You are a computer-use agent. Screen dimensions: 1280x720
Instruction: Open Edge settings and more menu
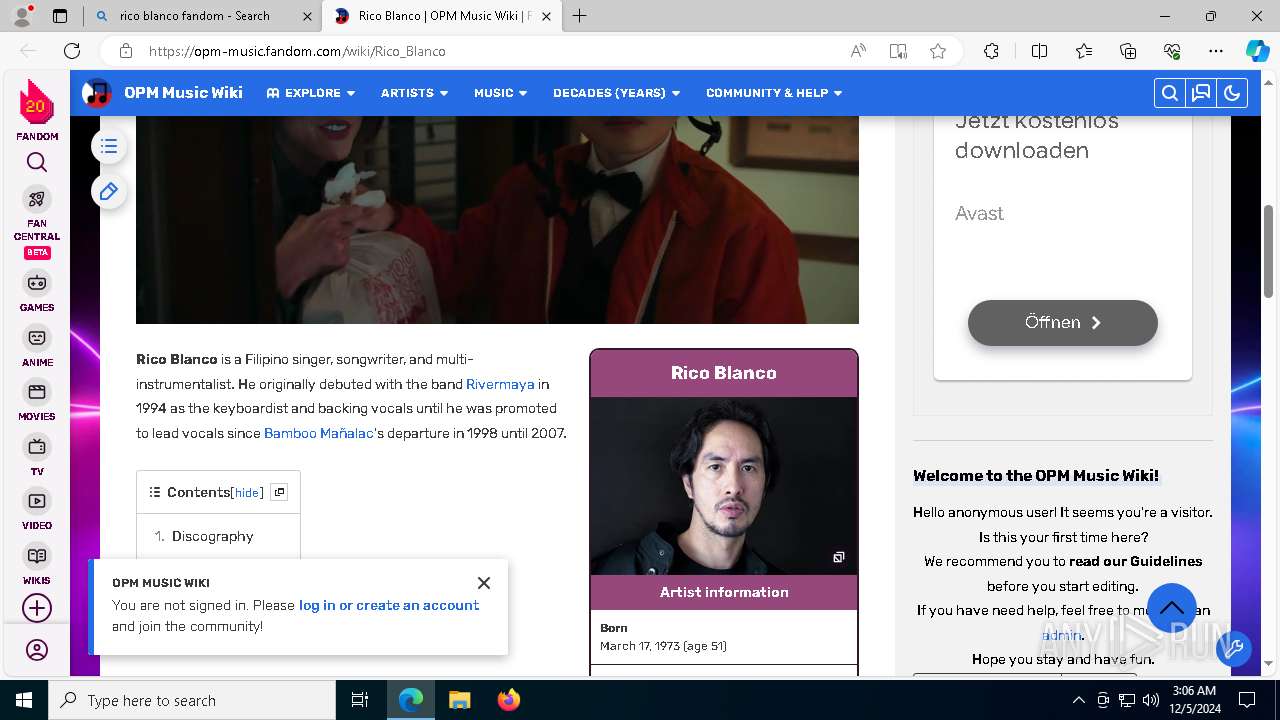pos(1215,51)
